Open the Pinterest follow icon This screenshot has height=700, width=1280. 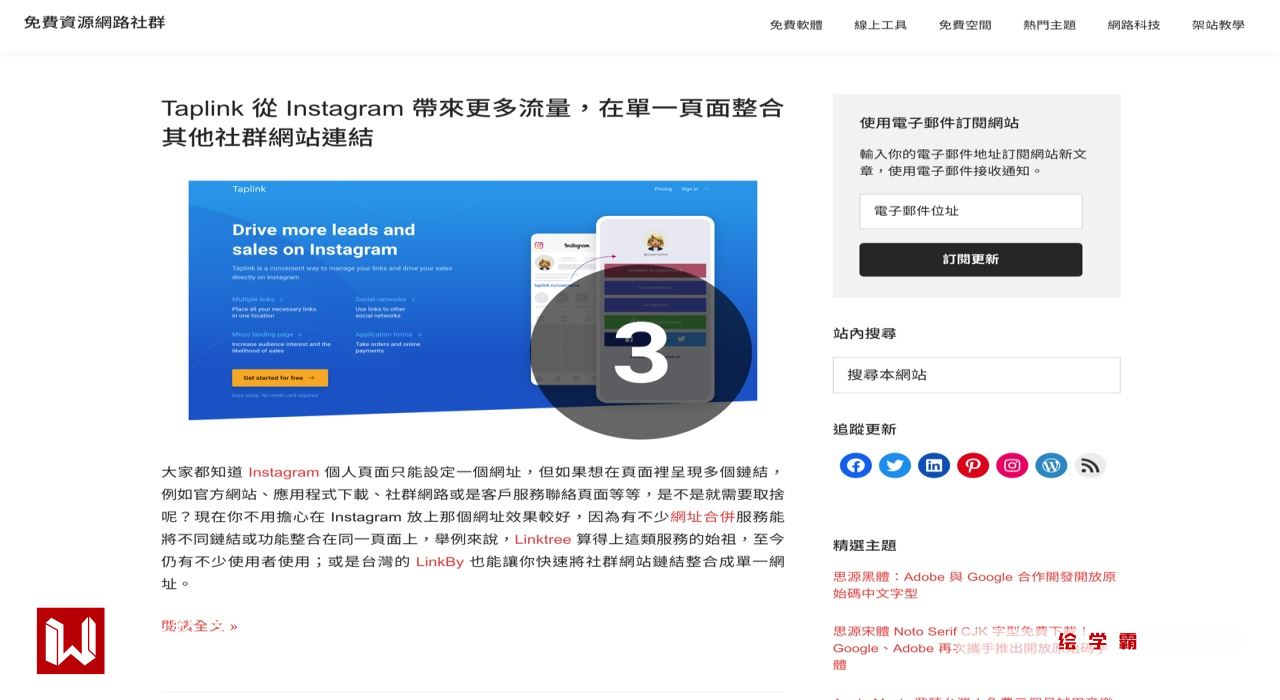(972, 465)
